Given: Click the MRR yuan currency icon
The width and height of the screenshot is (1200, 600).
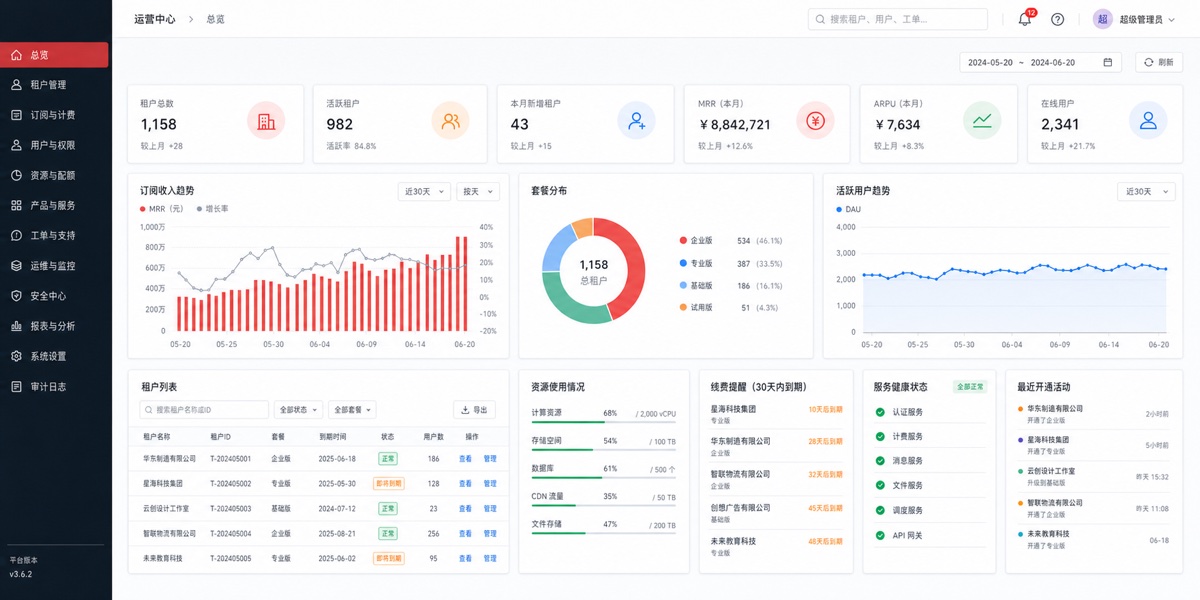Looking at the screenshot, I should [815, 121].
